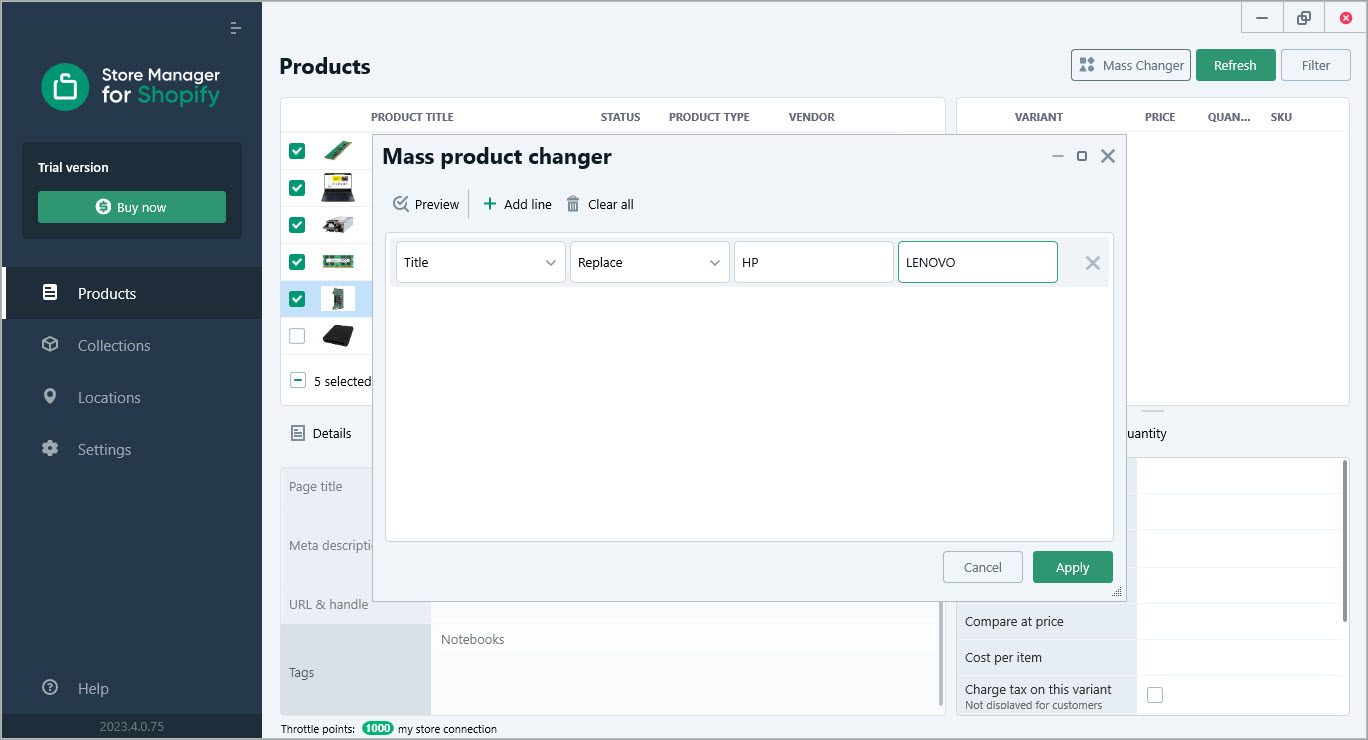Click the Buy now button
The height and width of the screenshot is (740, 1368).
pos(132,207)
